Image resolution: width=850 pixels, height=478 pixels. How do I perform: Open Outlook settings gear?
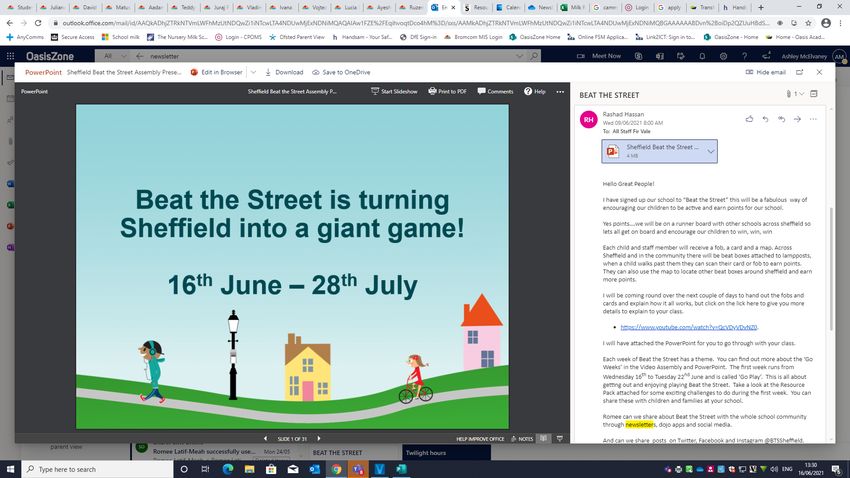point(723,56)
